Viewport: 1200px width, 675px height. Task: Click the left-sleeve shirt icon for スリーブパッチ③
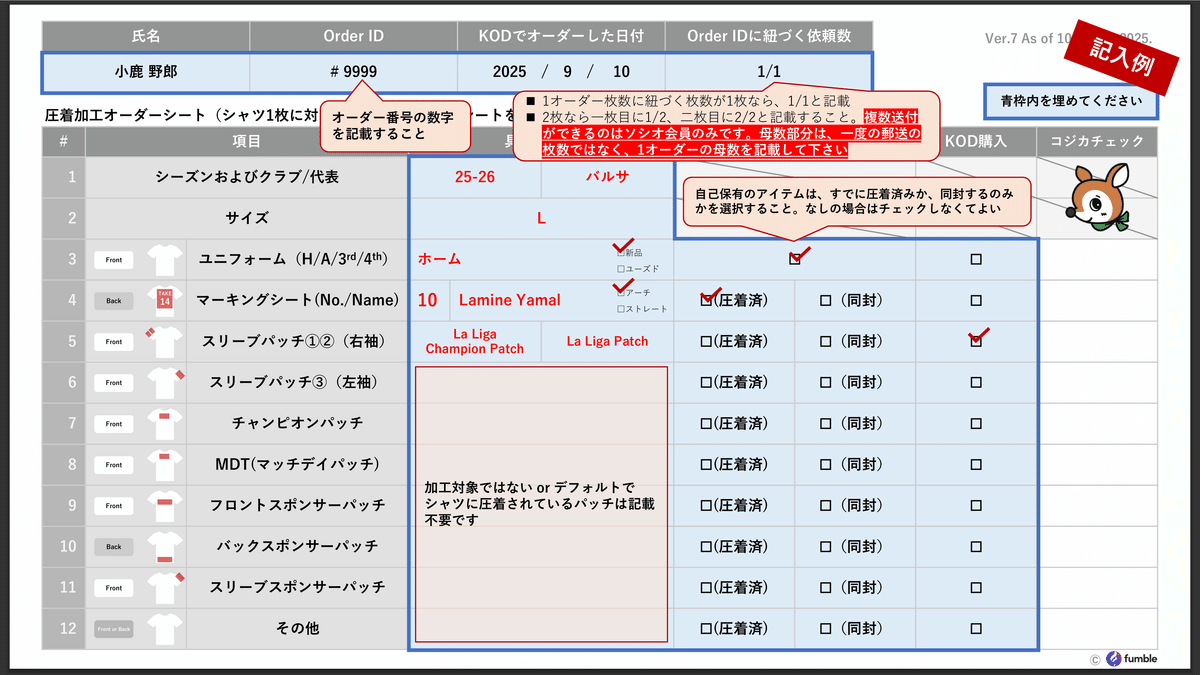(x=165, y=383)
